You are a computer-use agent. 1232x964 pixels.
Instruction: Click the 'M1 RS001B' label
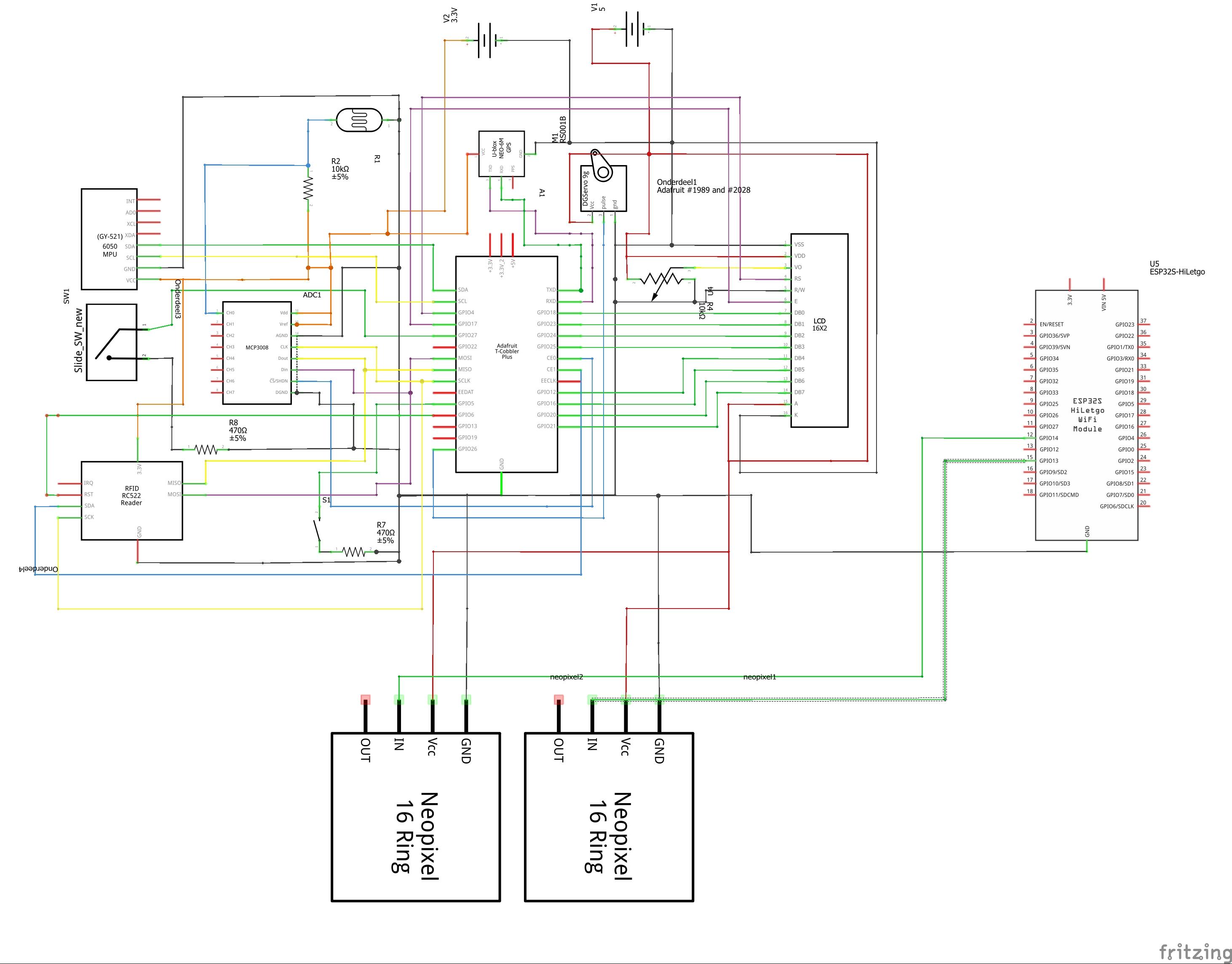point(559,130)
